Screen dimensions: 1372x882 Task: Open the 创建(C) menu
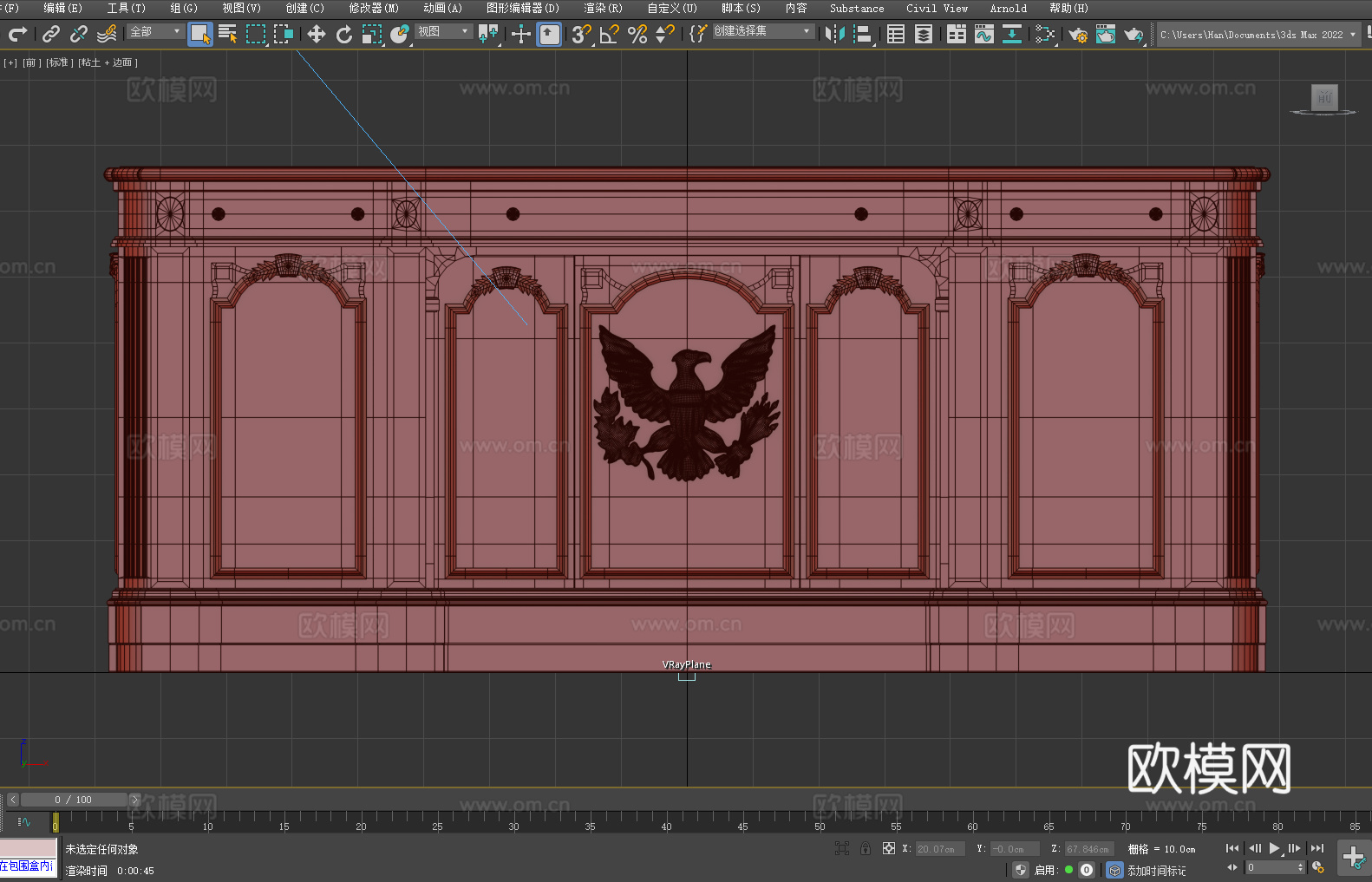[304, 8]
